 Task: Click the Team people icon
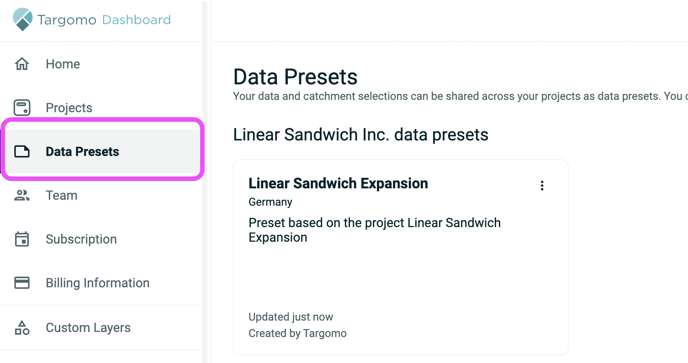pos(22,195)
